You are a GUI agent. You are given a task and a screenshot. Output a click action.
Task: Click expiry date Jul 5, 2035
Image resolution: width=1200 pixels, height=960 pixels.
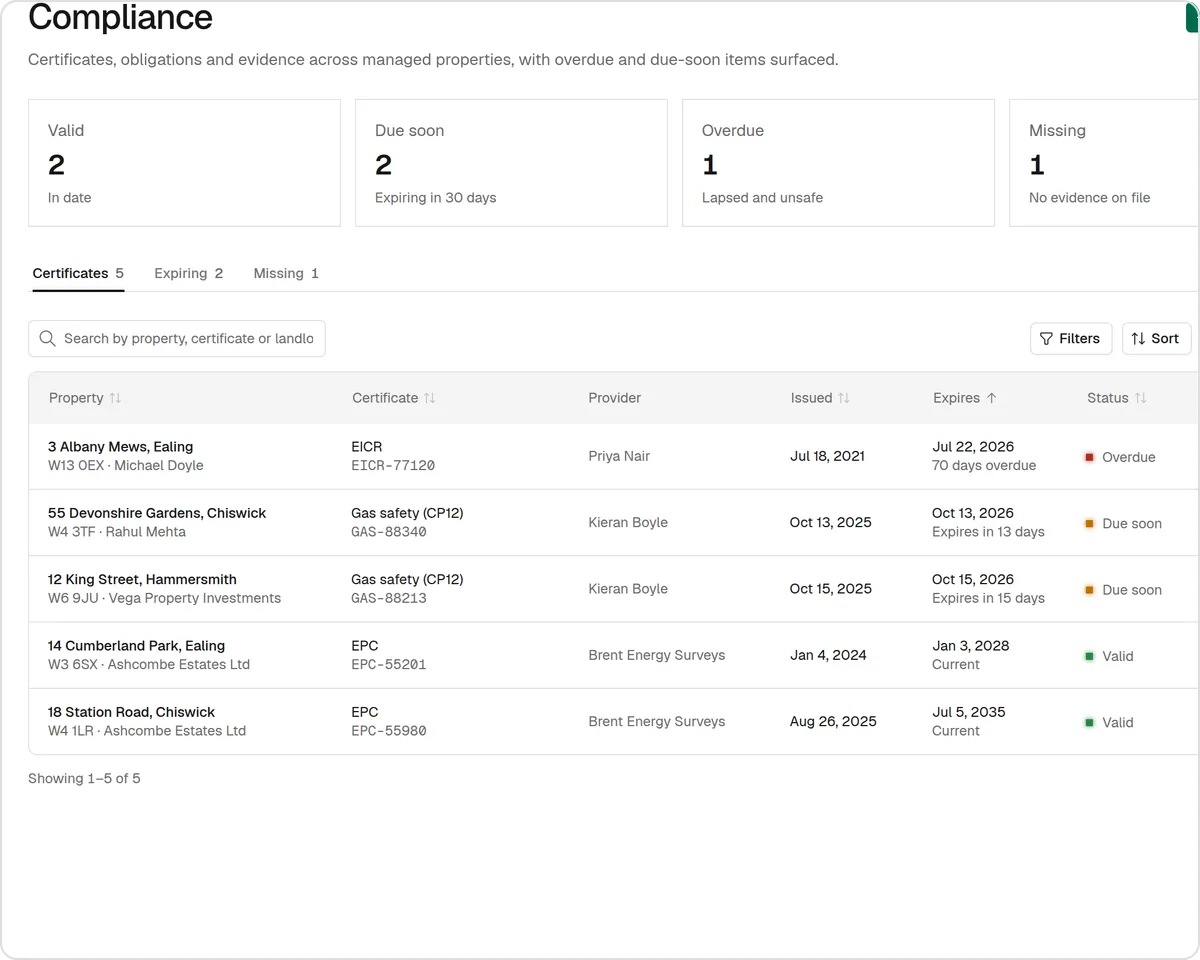(x=969, y=712)
